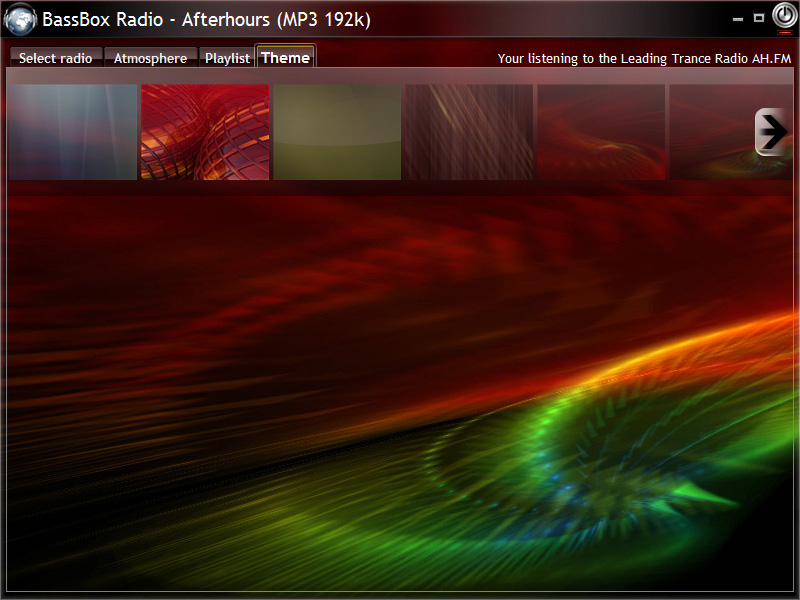The image size is (800, 600).
Task: Click the BassBox globe headphones logo
Action: tap(20, 19)
